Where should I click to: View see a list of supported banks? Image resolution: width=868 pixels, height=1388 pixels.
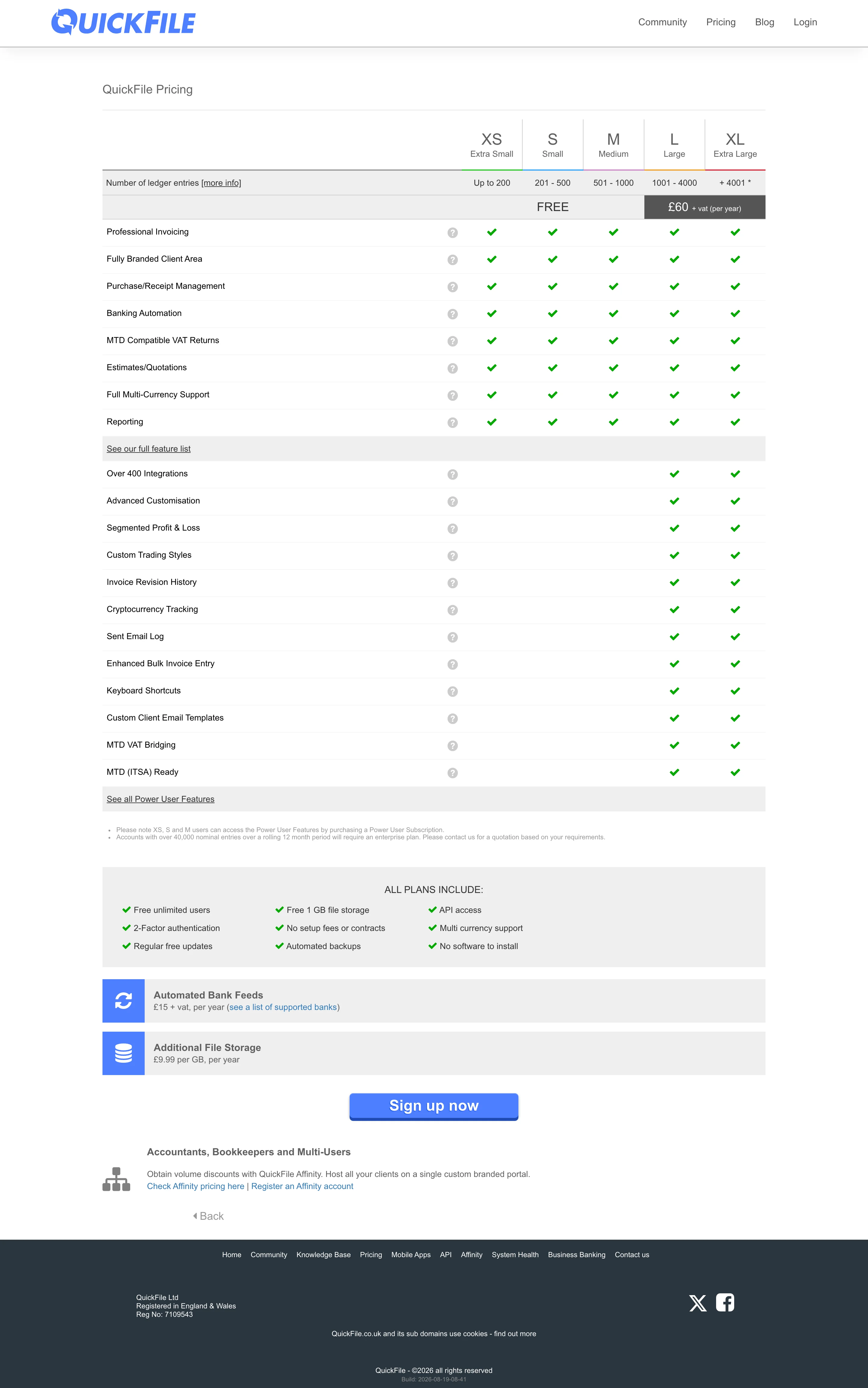(283, 1007)
